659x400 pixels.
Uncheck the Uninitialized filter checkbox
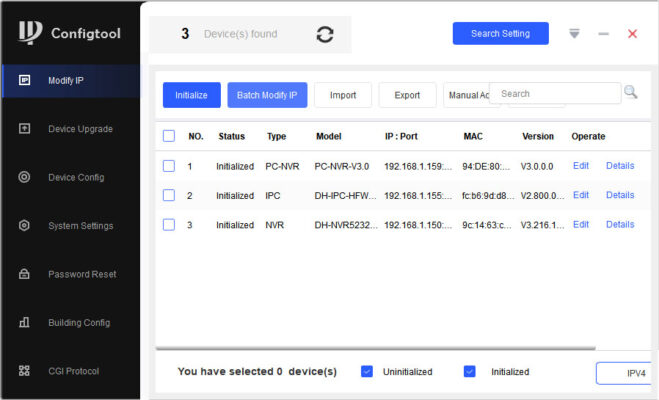click(367, 371)
